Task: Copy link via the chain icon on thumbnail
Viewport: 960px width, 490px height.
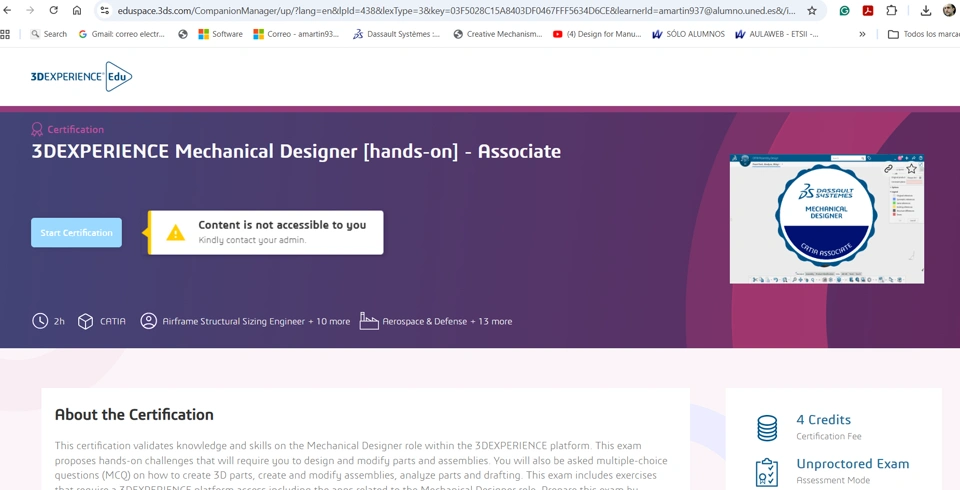Action: [x=888, y=169]
